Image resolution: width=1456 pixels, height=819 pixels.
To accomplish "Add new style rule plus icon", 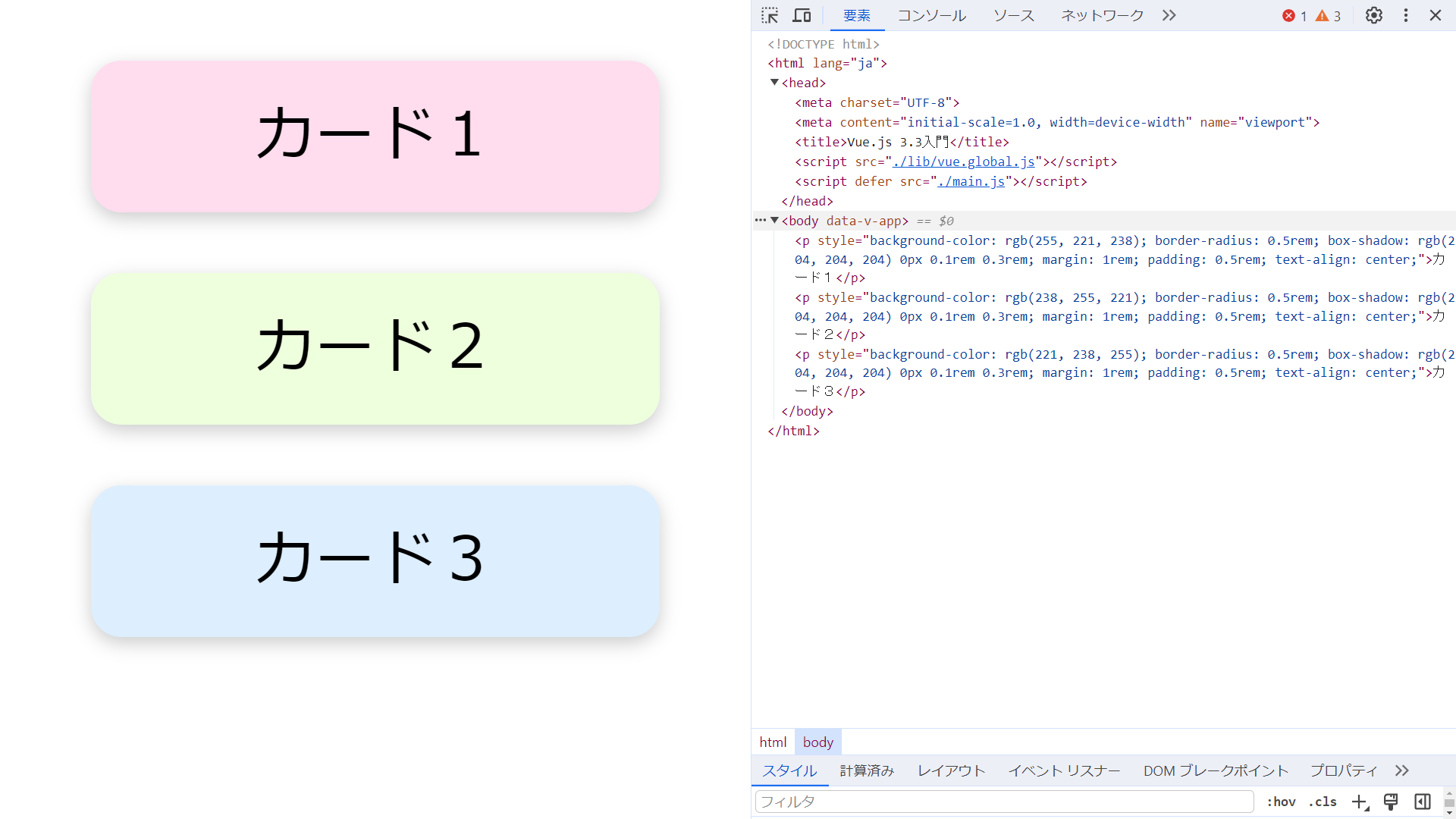I will click(1360, 802).
